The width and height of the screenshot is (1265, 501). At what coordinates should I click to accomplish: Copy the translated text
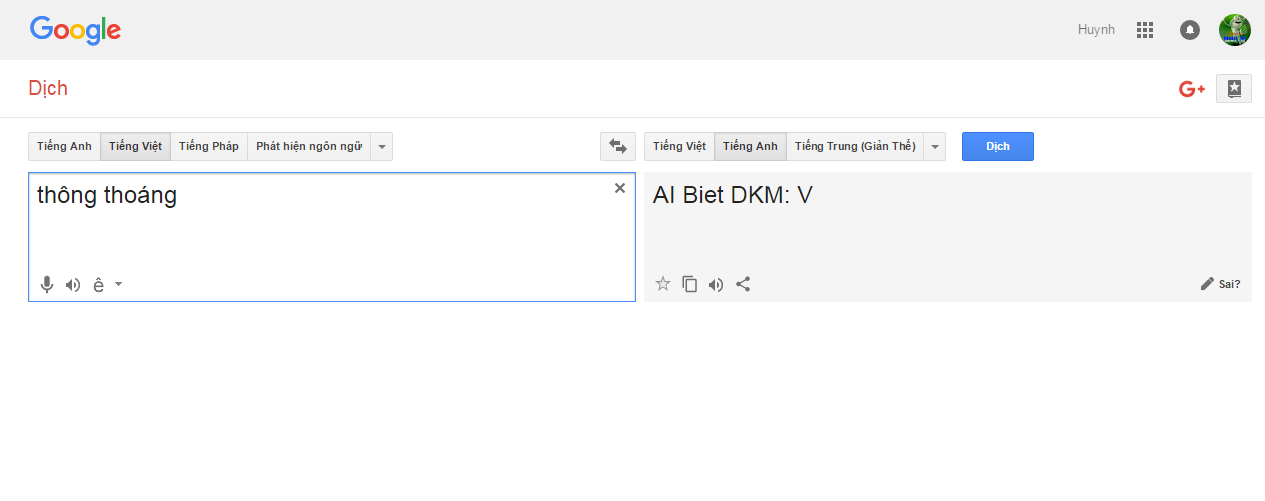[x=689, y=284]
